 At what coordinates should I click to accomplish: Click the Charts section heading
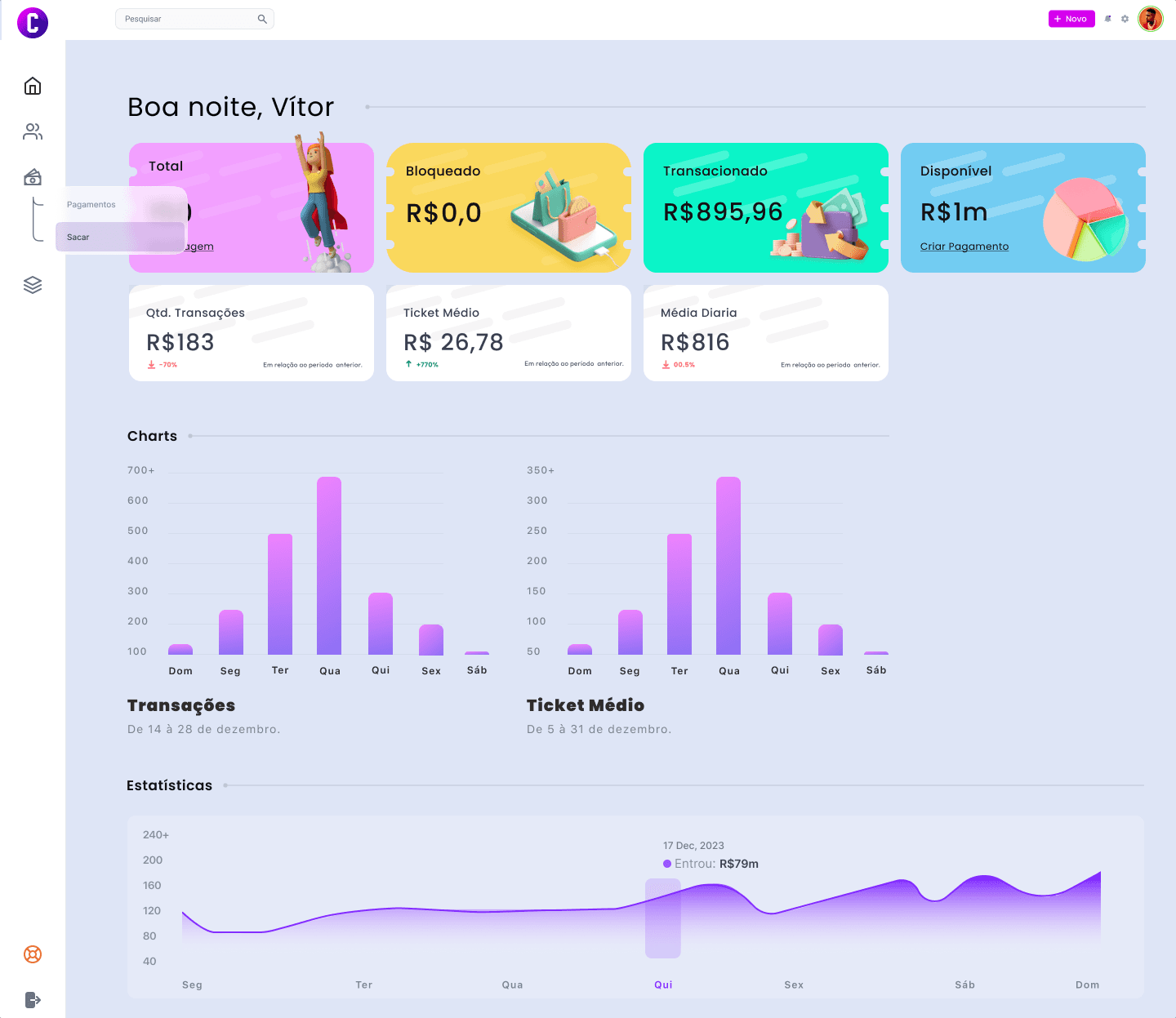click(152, 436)
